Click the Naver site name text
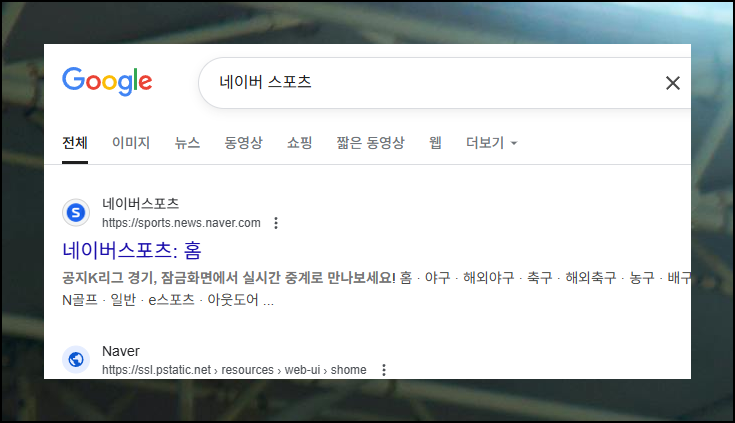 (x=121, y=351)
